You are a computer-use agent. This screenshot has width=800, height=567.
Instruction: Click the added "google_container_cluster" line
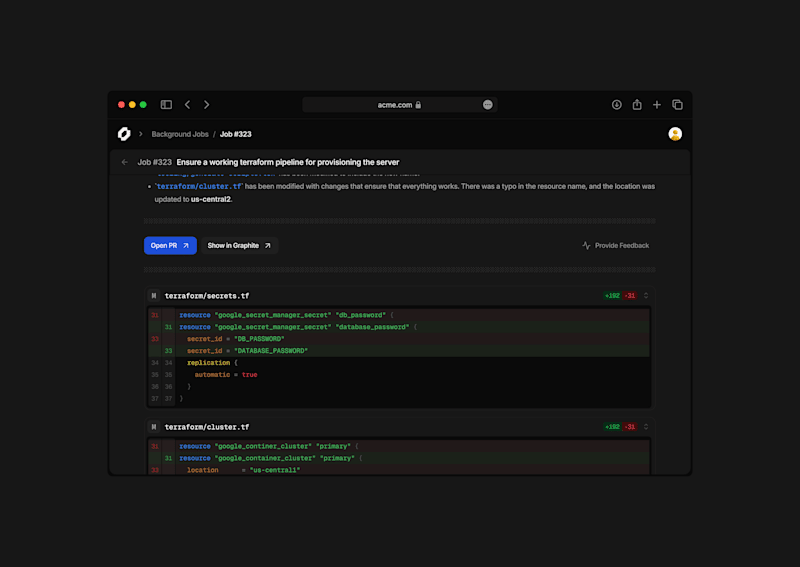tap(399, 458)
